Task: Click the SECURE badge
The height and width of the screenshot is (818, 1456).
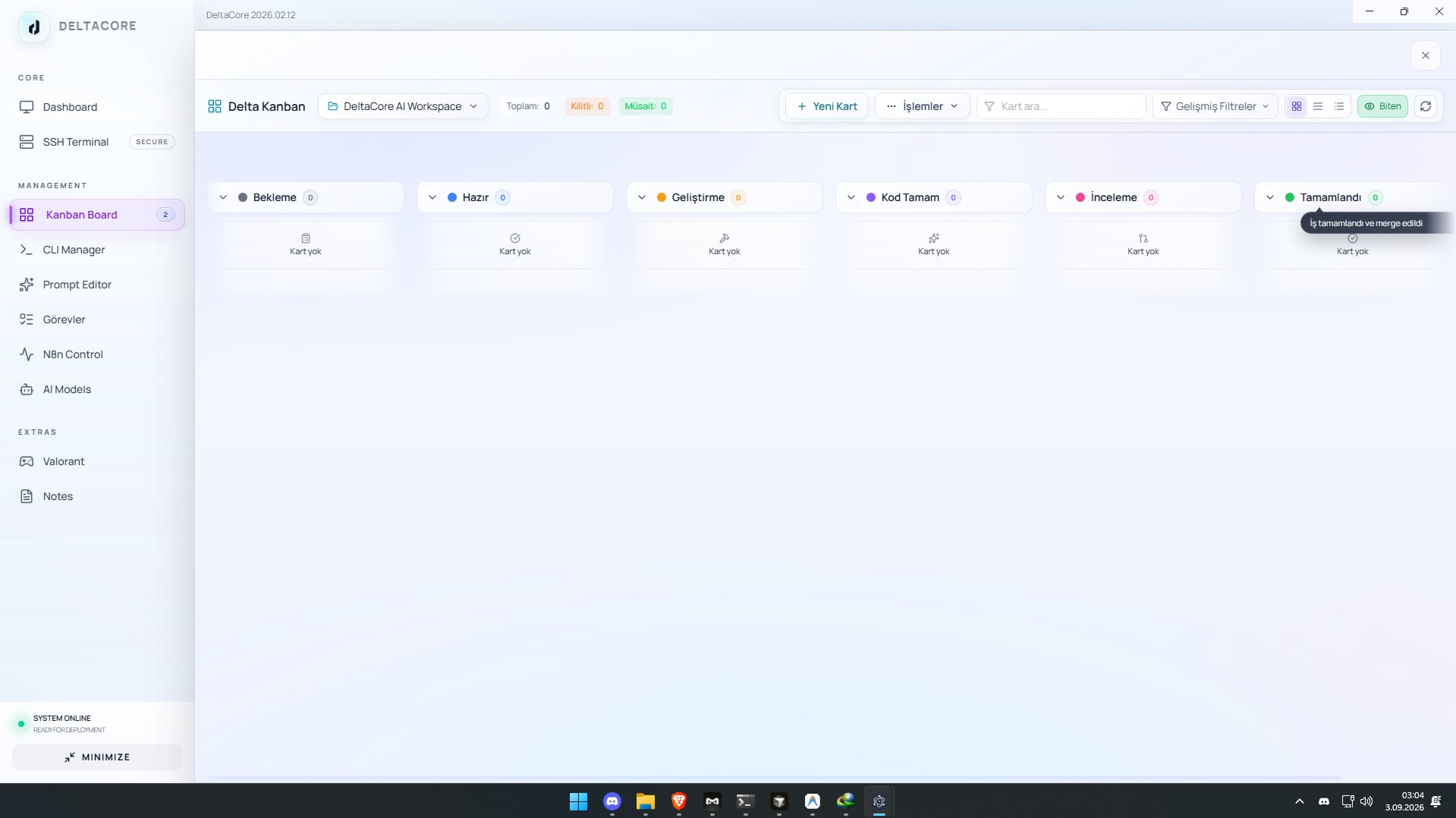Action: pos(152,142)
